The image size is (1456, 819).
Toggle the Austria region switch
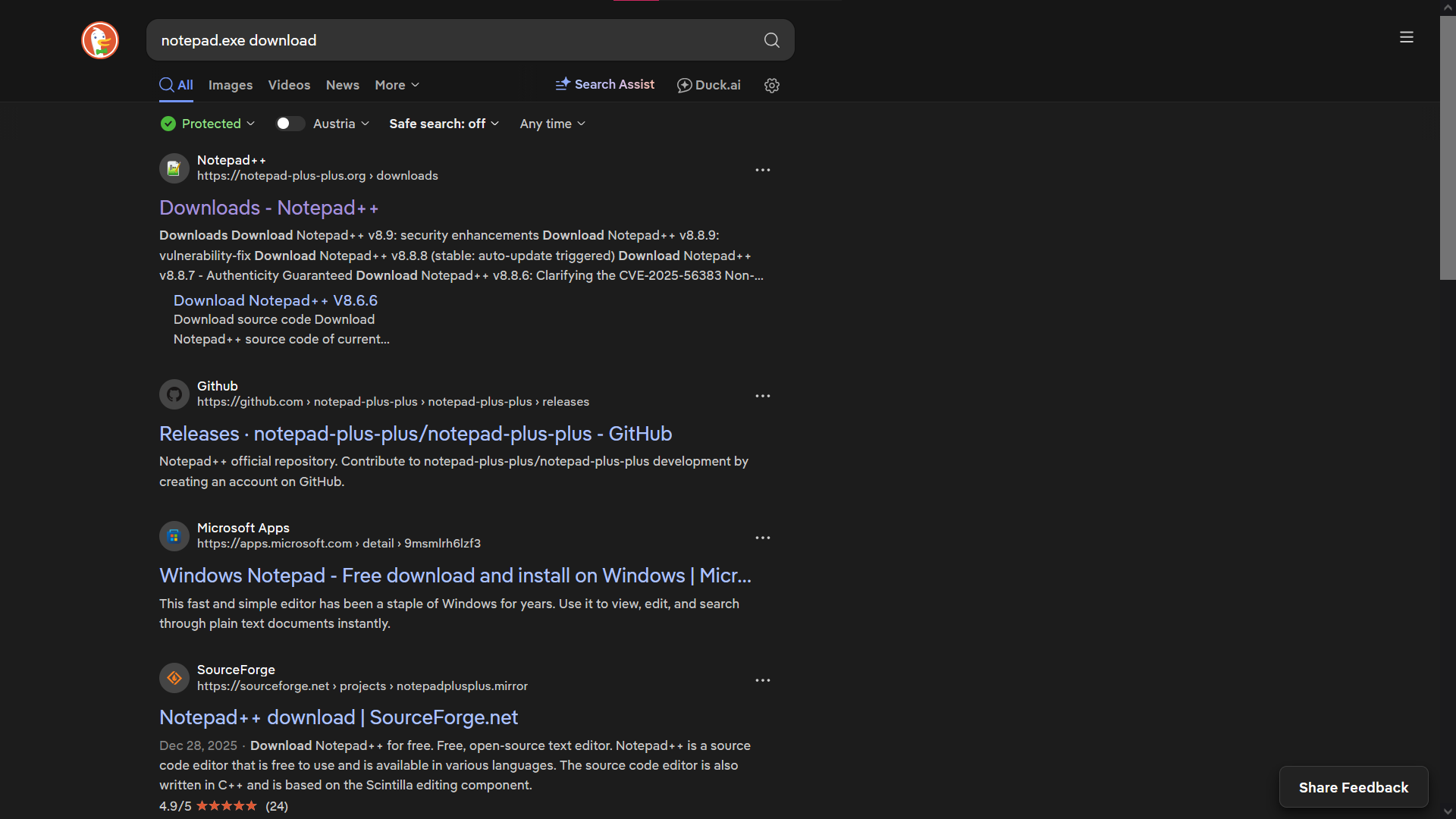(289, 124)
